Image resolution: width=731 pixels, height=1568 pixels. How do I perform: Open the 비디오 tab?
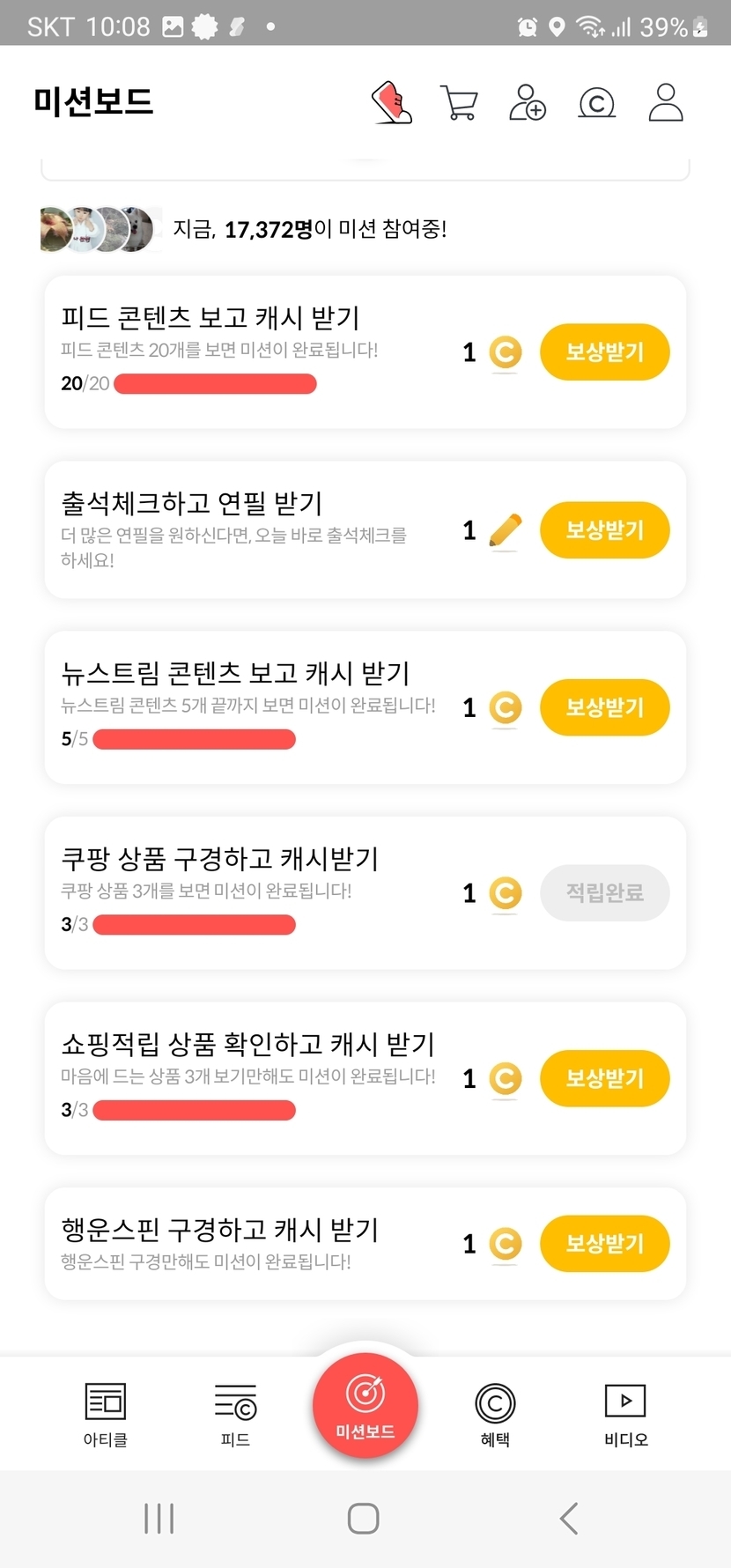point(625,1414)
